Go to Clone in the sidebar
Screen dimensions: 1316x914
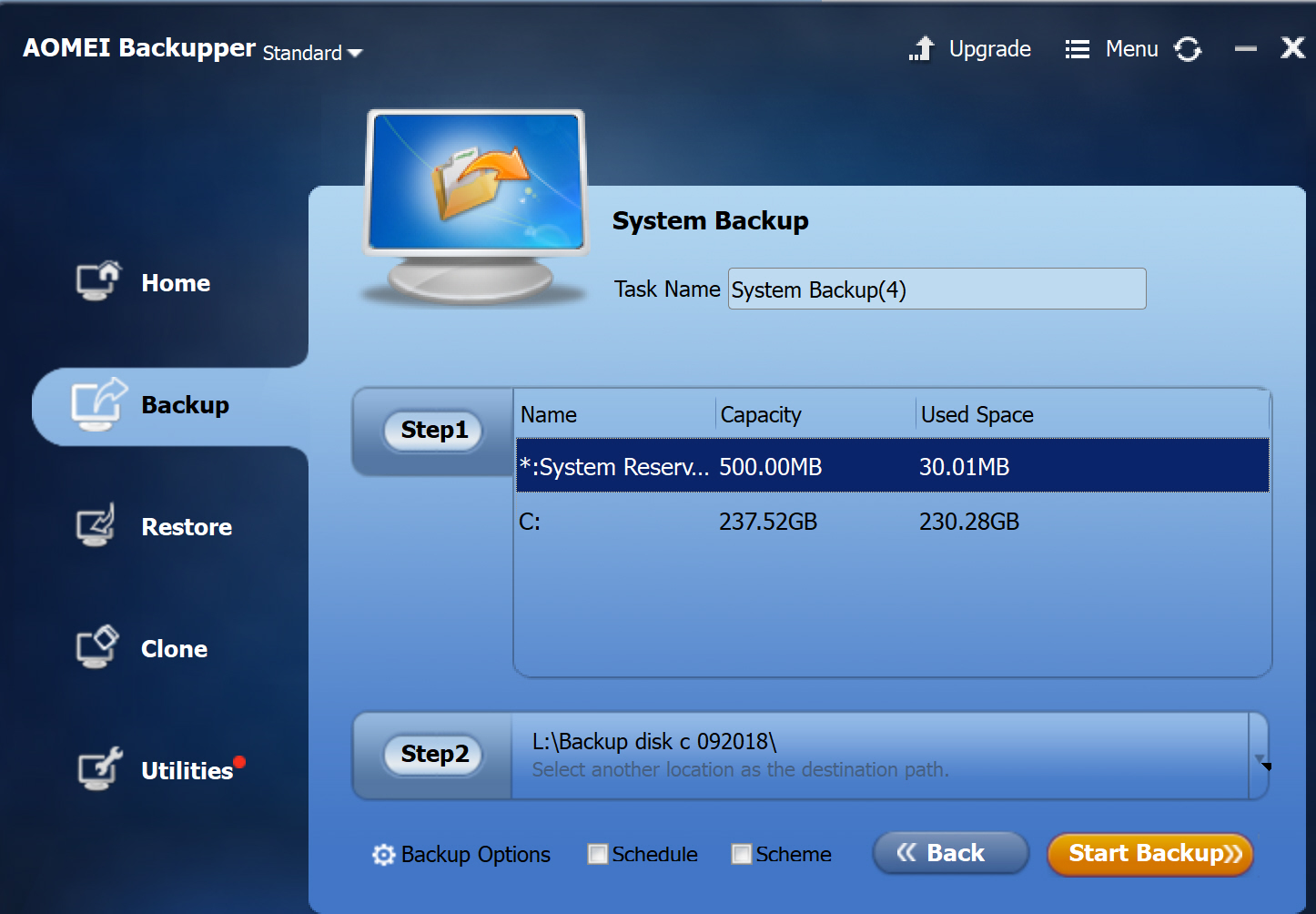coord(174,649)
